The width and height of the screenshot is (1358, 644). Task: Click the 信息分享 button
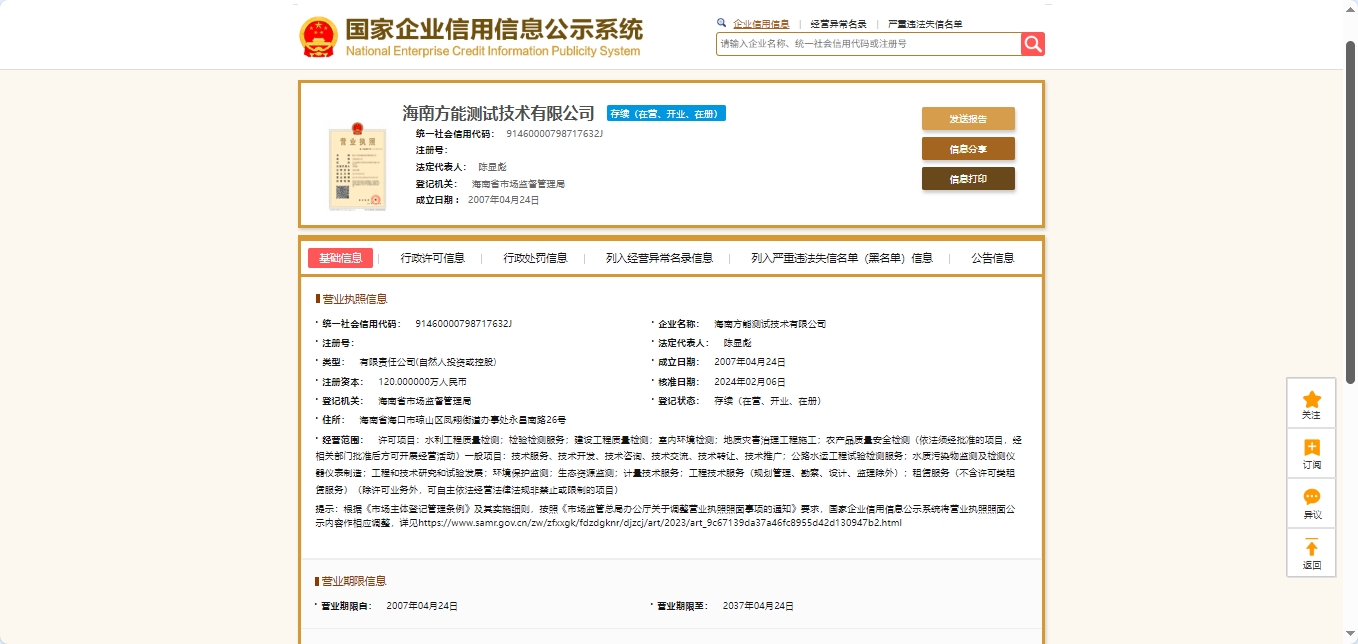pyautogui.click(x=968, y=149)
